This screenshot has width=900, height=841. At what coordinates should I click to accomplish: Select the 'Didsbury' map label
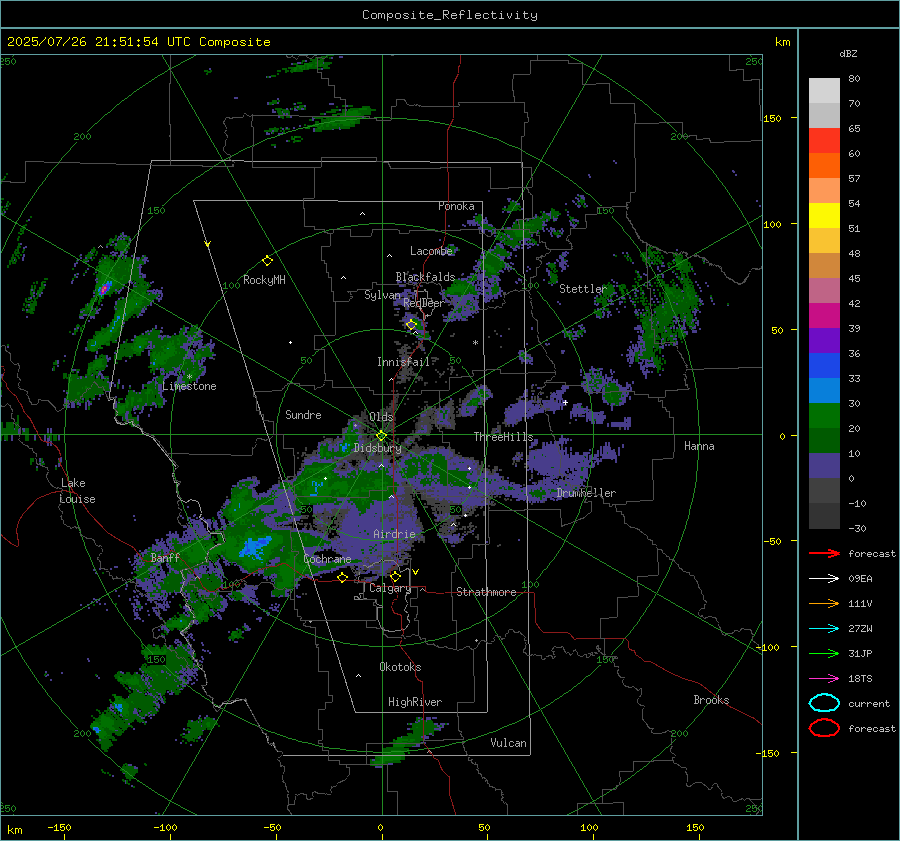click(377, 448)
